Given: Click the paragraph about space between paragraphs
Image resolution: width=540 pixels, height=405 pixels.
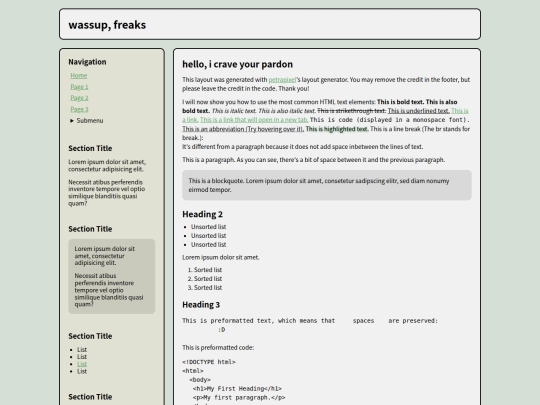Looking at the screenshot, I should 313,160.
